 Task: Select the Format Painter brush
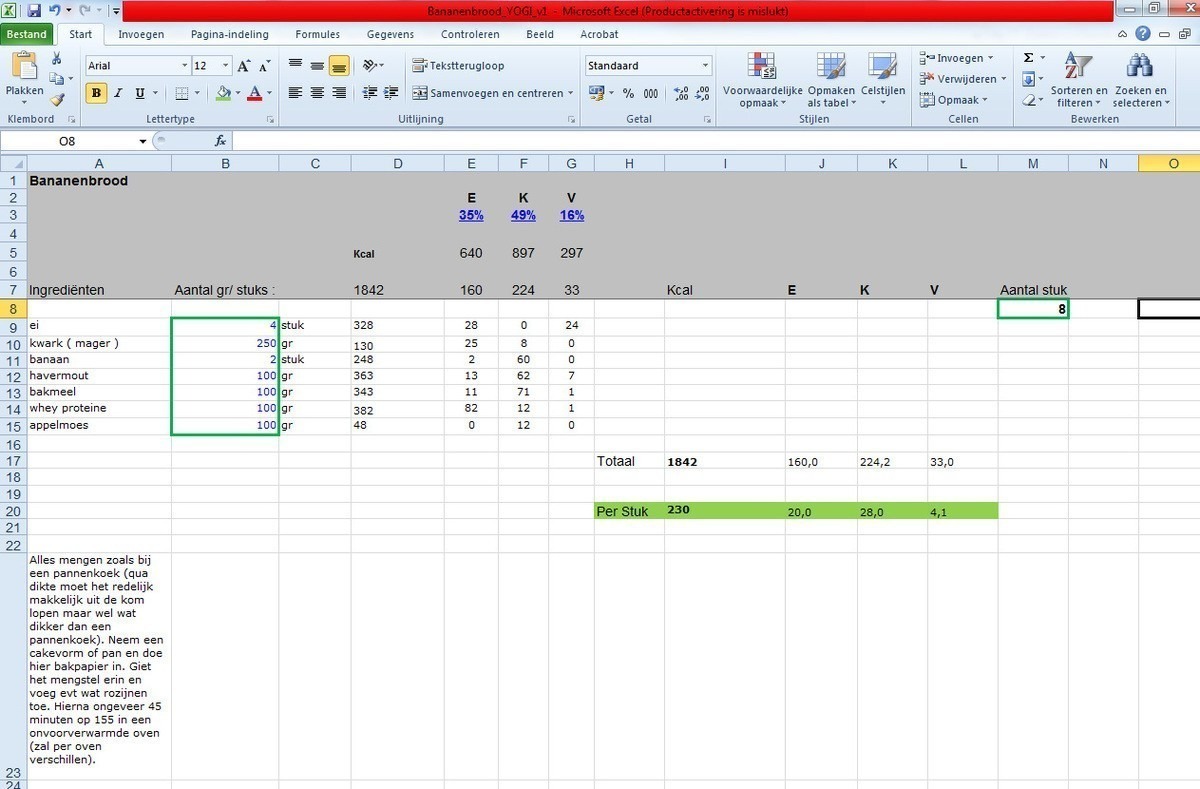(x=57, y=100)
